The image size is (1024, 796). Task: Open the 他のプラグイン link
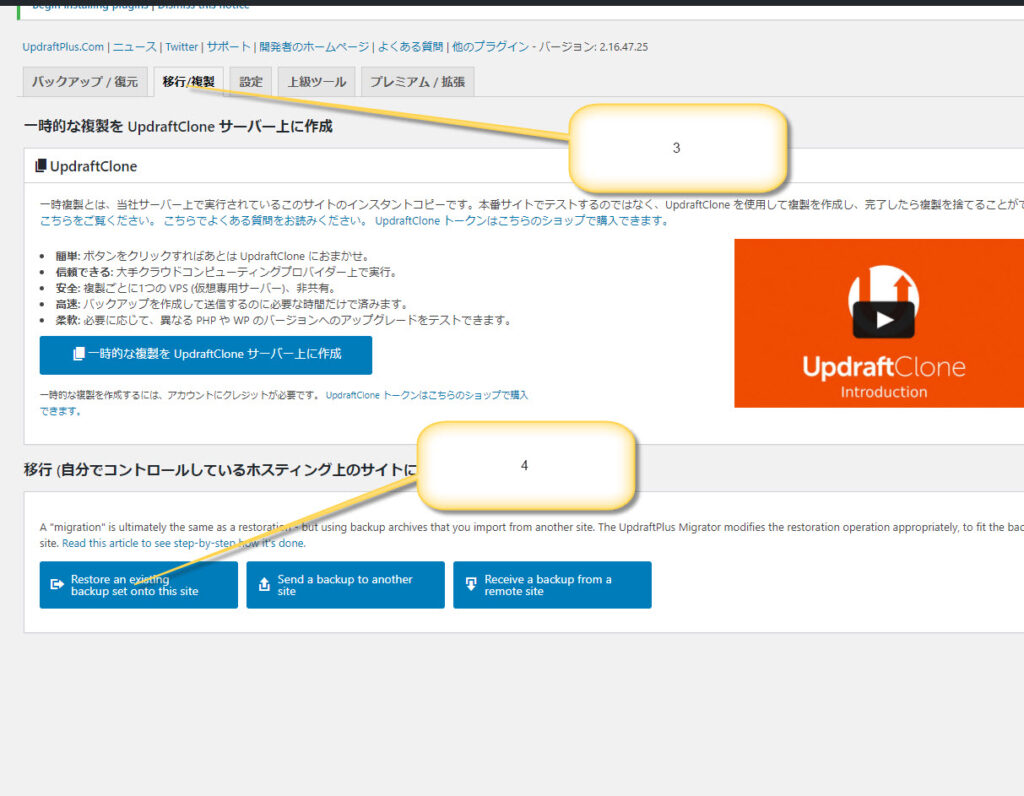(x=490, y=47)
